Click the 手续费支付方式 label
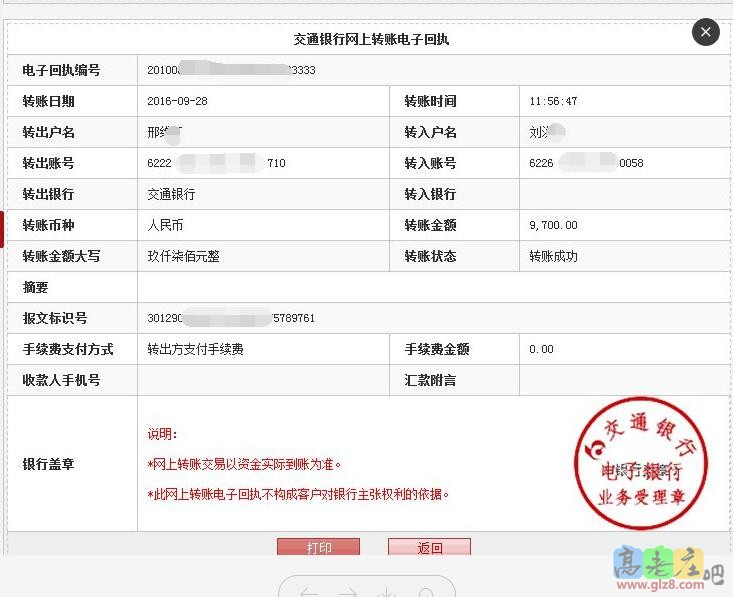The image size is (733, 597). tap(68, 349)
